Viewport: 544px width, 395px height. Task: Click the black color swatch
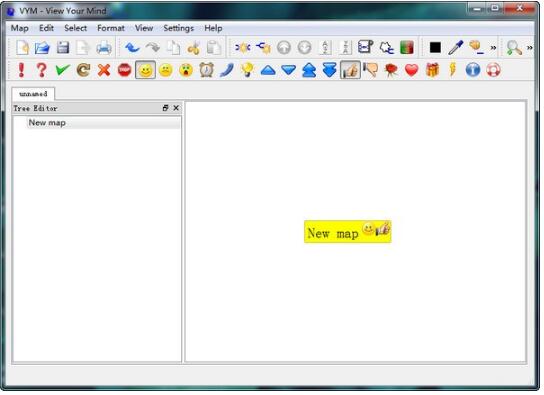(x=435, y=48)
